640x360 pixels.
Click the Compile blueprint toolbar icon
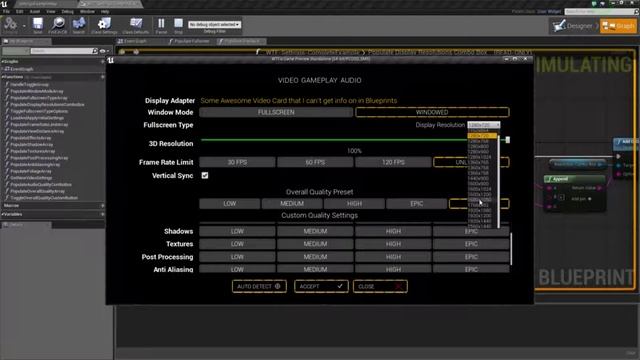click(x=10, y=24)
